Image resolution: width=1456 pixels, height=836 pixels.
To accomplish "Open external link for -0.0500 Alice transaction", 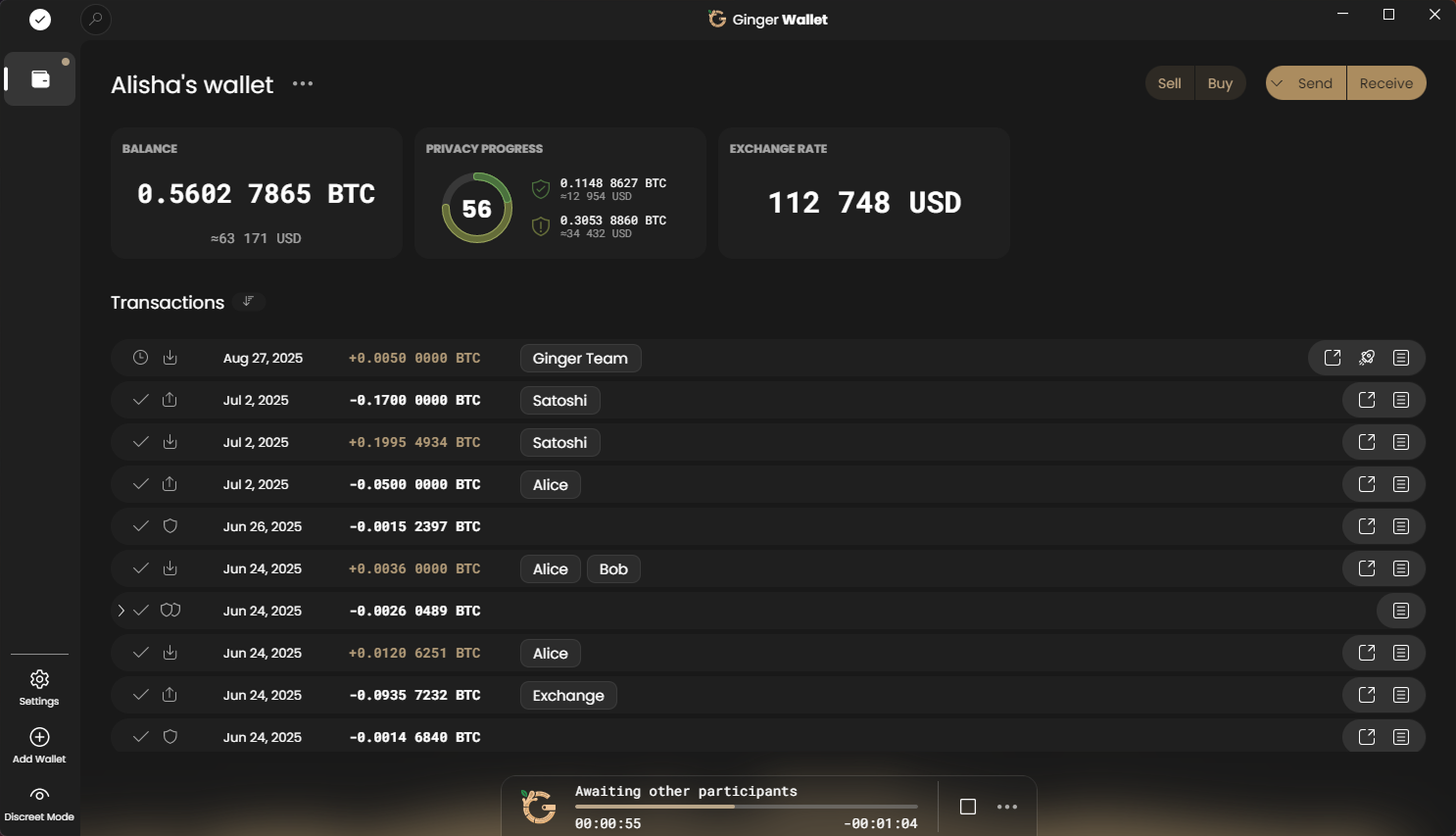I will pyautogui.click(x=1367, y=484).
